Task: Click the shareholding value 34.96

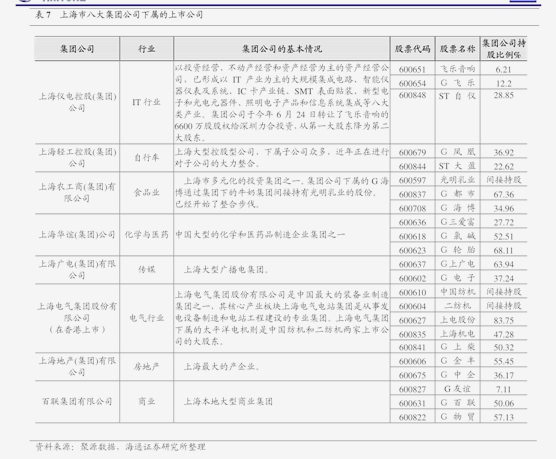Action: (504, 208)
